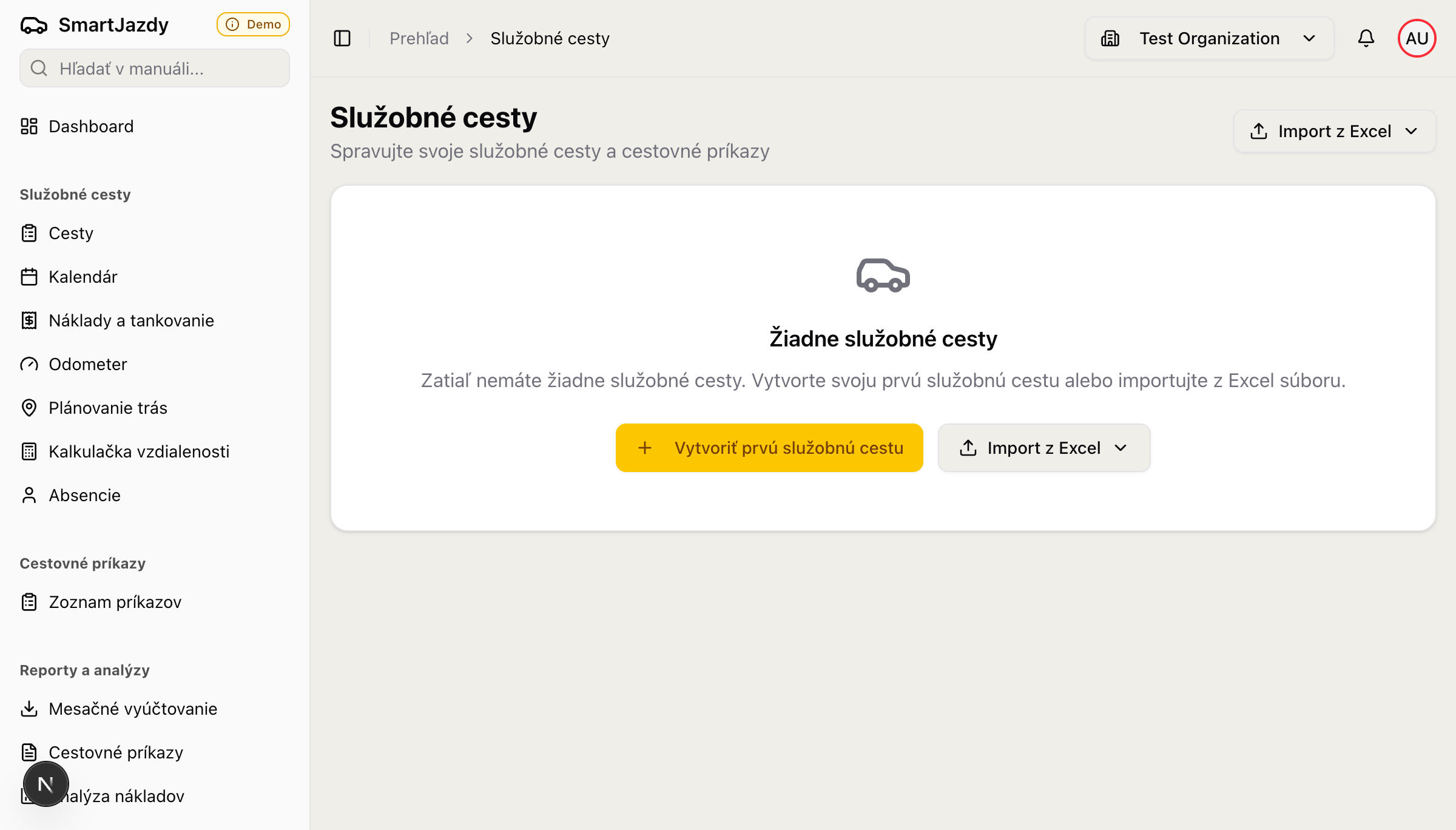Screen dimensions: 1456x830
Task: Open the Kalendár calendar page
Action: coord(83,277)
